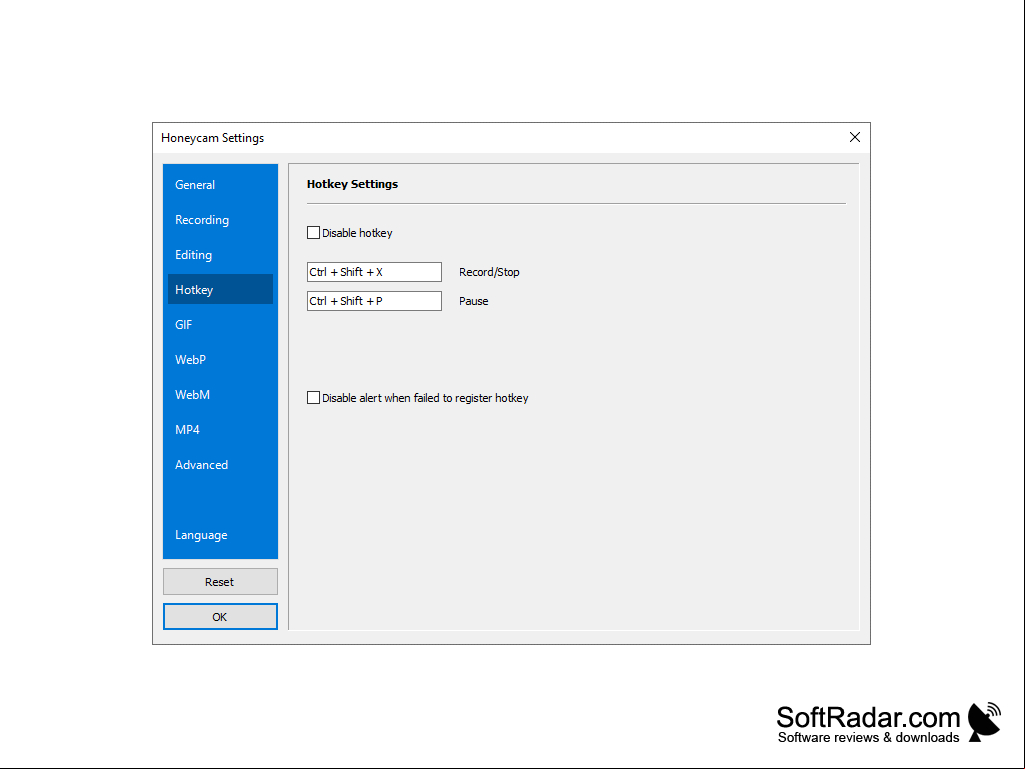Image resolution: width=1025 pixels, height=769 pixels.
Task: Click the Pause label text
Action: (473, 301)
